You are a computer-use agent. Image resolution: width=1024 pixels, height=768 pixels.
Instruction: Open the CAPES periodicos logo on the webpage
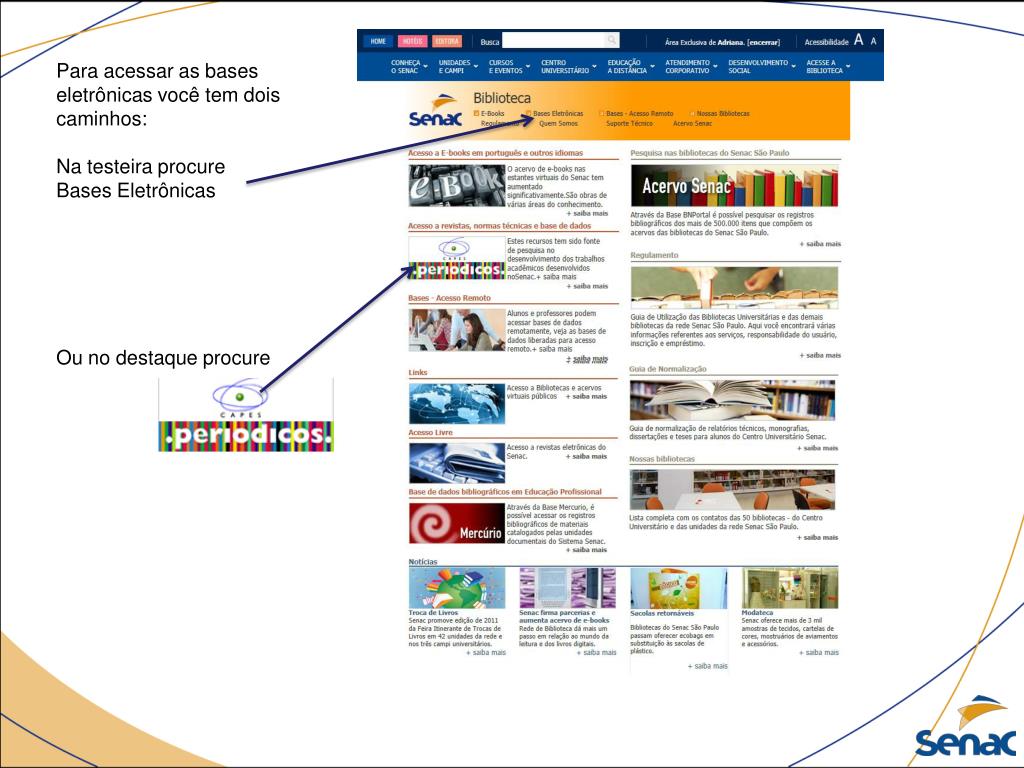[457, 258]
